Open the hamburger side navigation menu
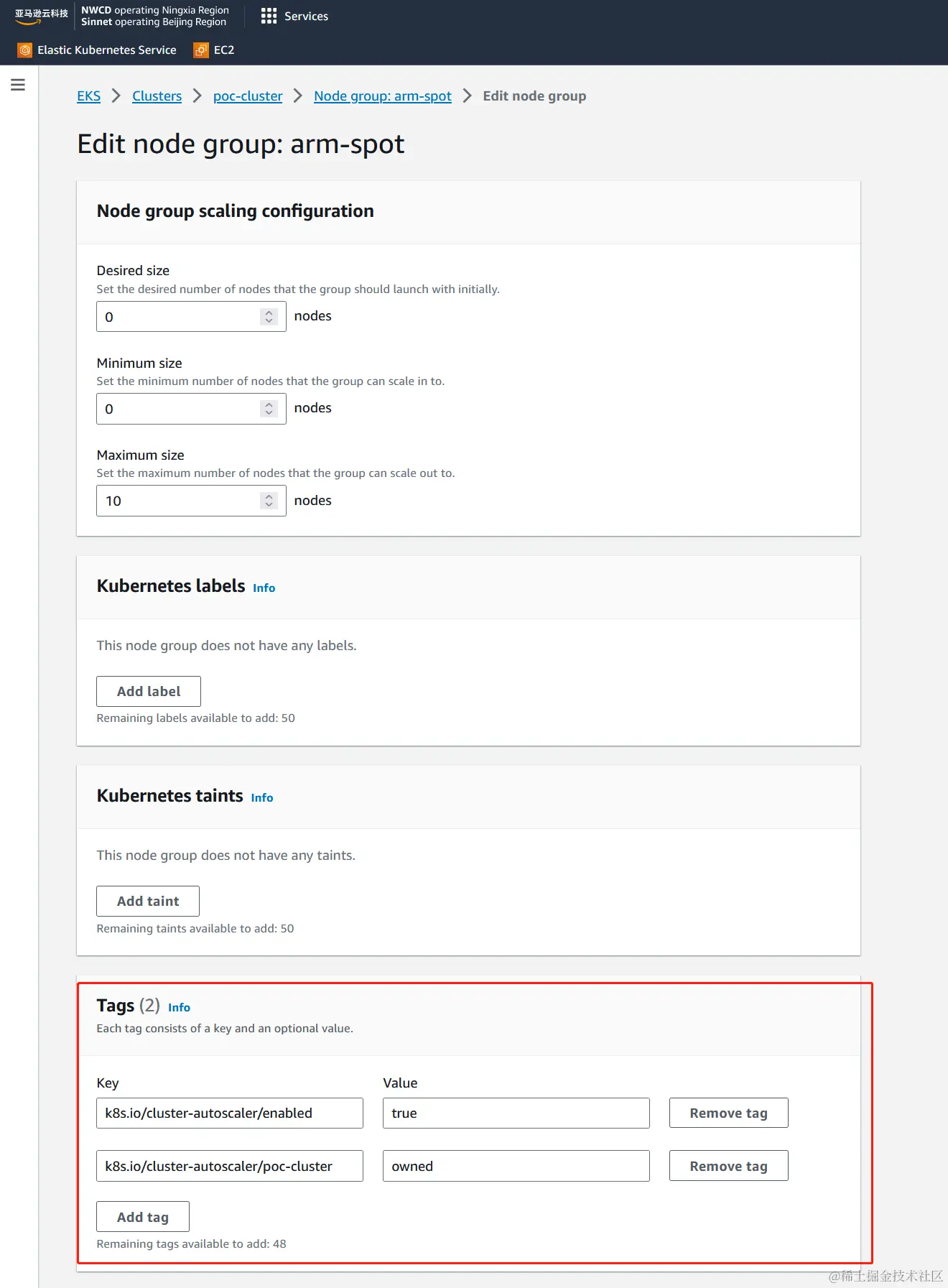The image size is (948, 1288). [x=18, y=85]
